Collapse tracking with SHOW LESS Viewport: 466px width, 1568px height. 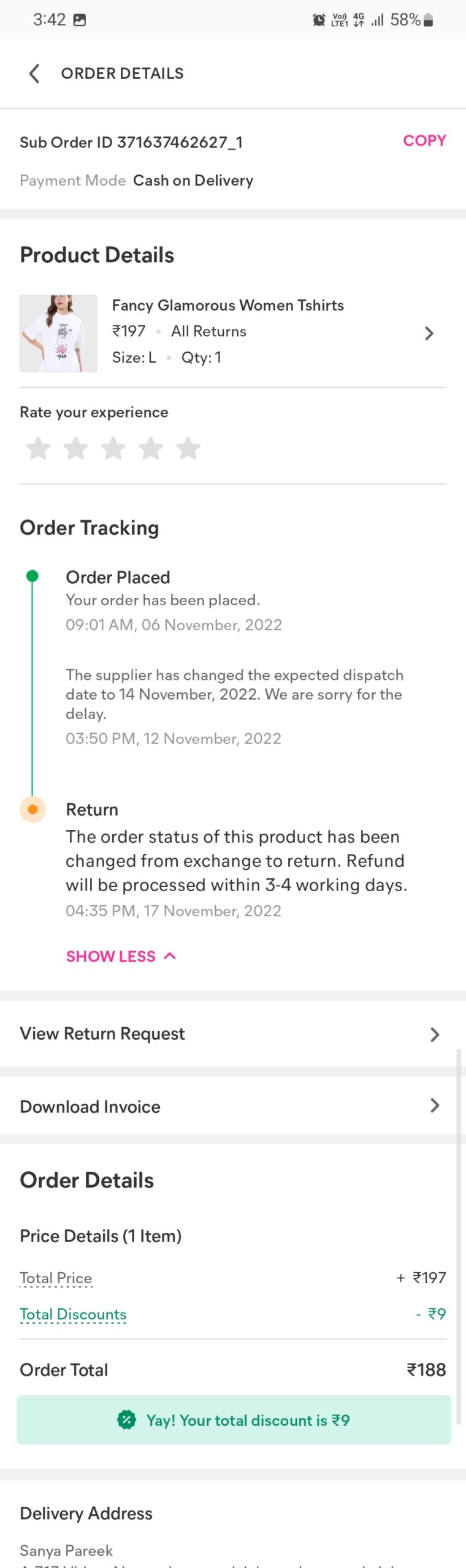tap(121, 956)
